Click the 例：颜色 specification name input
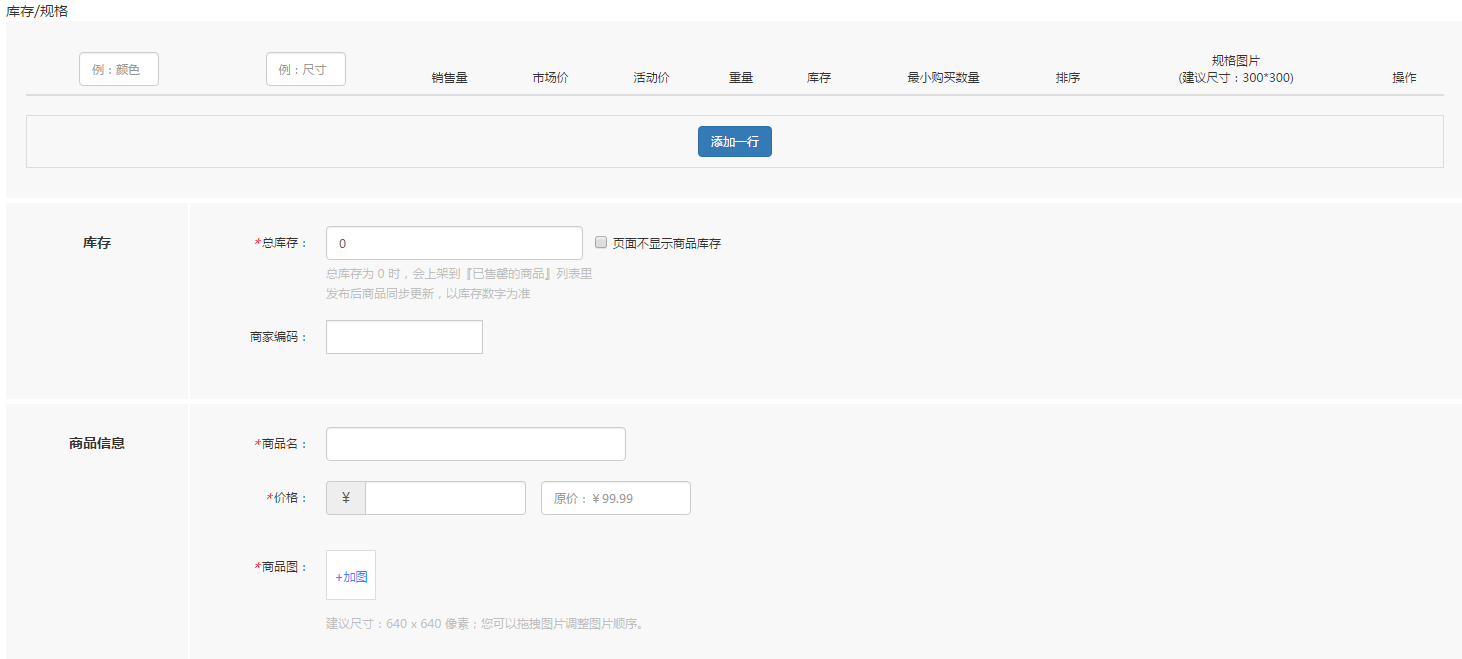This screenshot has width=1462, height=659. tap(118, 69)
